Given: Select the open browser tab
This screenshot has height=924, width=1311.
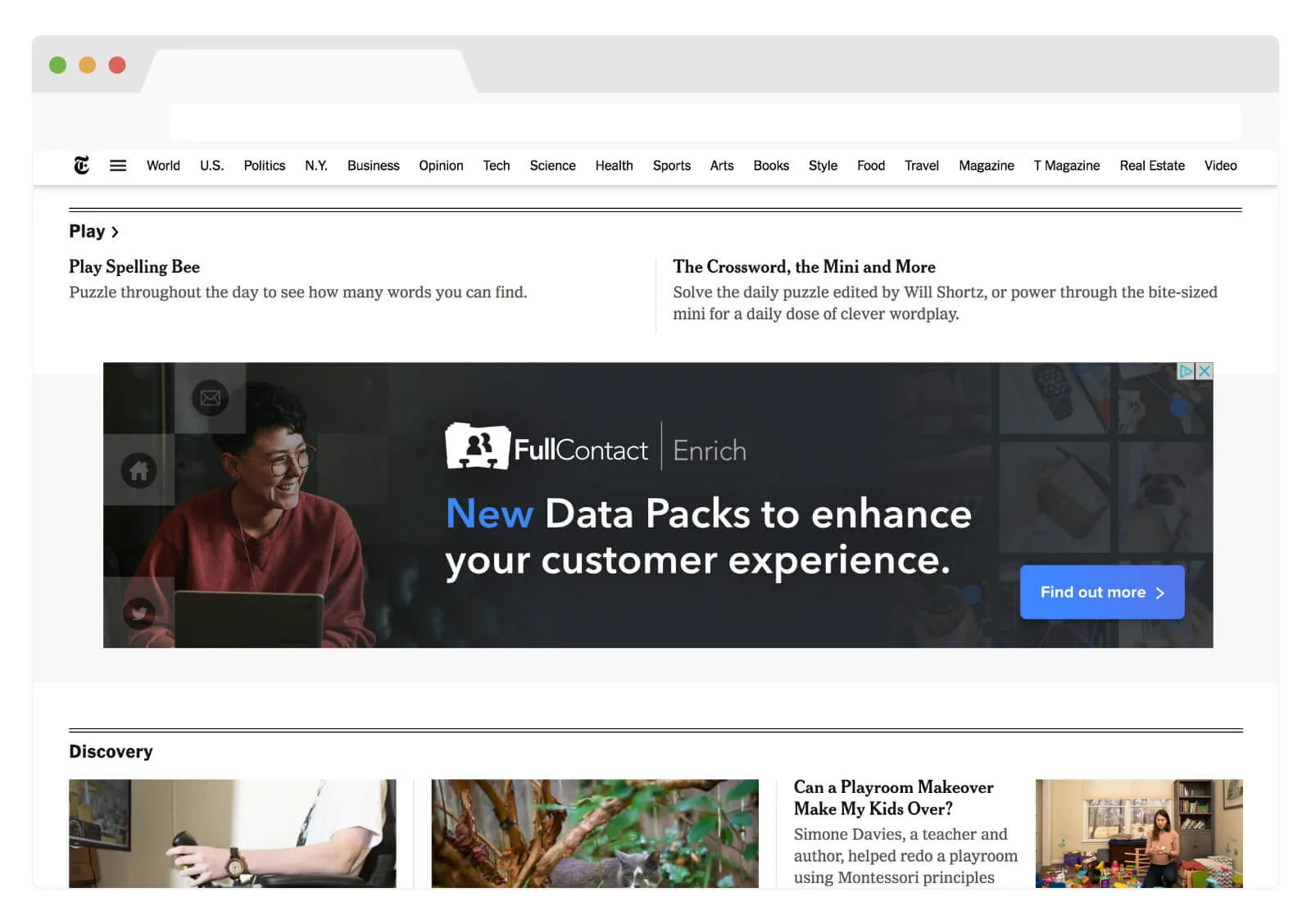Looking at the screenshot, I should [x=309, y=71].
